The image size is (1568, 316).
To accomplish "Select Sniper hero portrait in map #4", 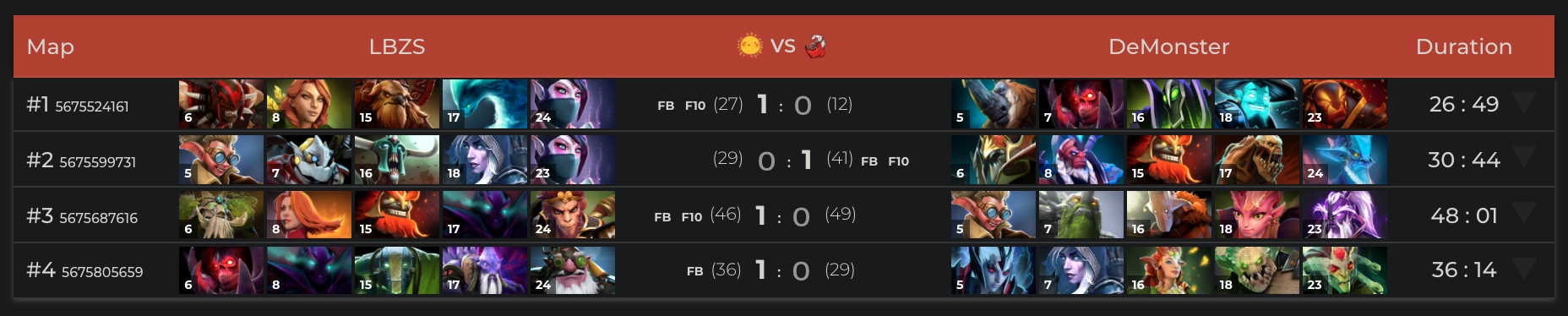I will pos(573,271).
